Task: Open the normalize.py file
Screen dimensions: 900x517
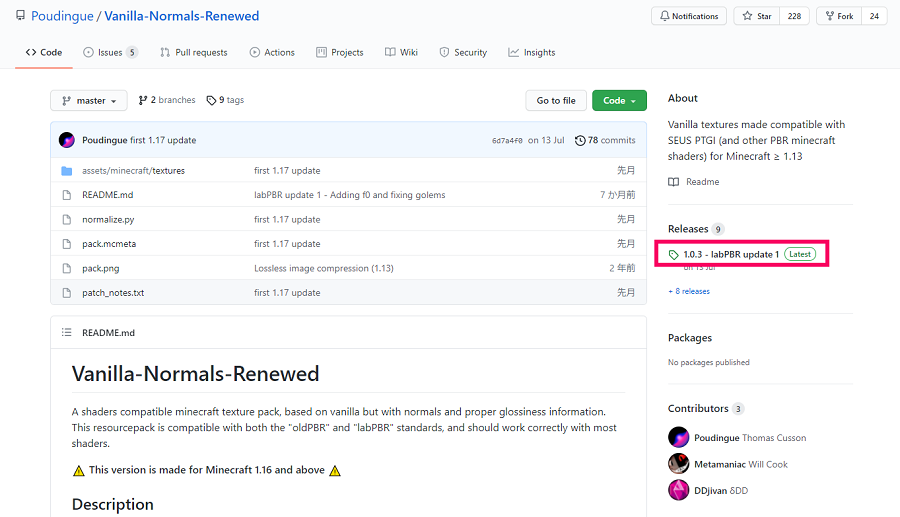Action: pyautogui.click(x=108, y=219)
